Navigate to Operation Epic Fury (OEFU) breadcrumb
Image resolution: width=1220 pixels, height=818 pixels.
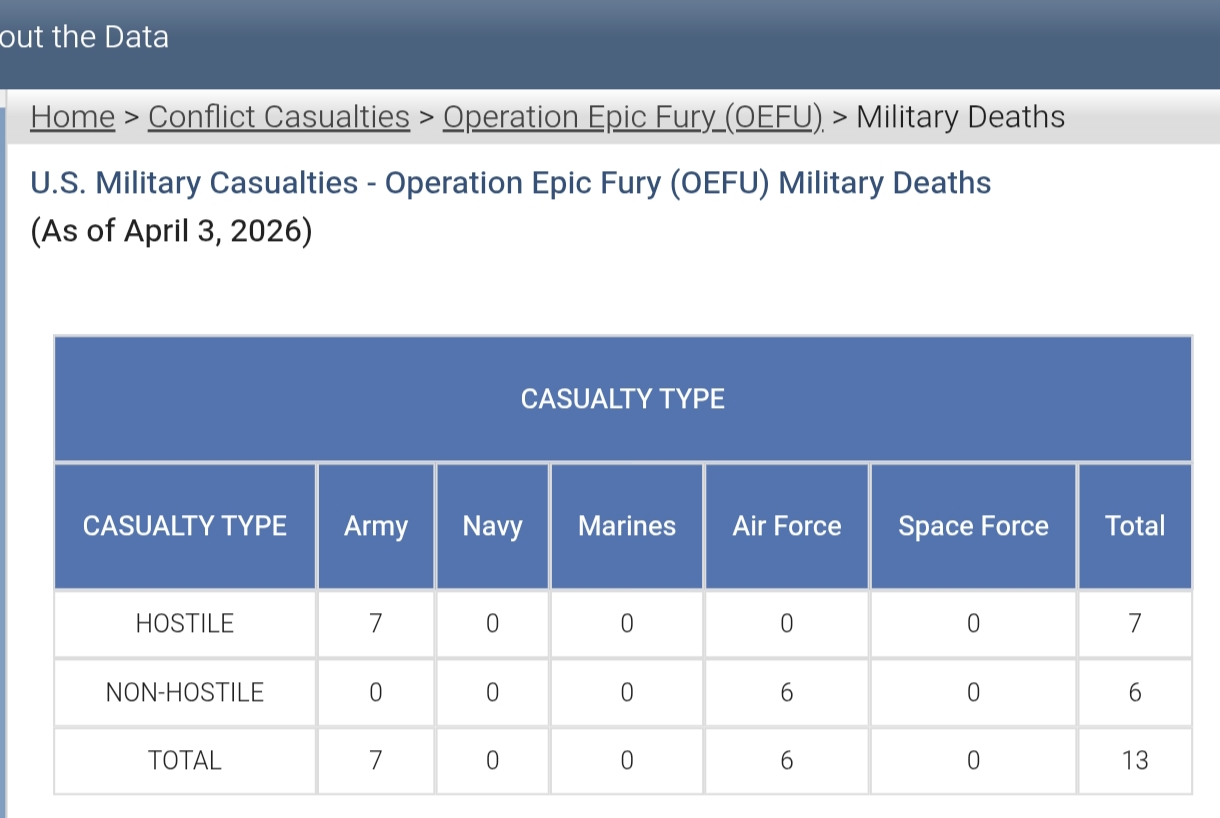(633, 117)
